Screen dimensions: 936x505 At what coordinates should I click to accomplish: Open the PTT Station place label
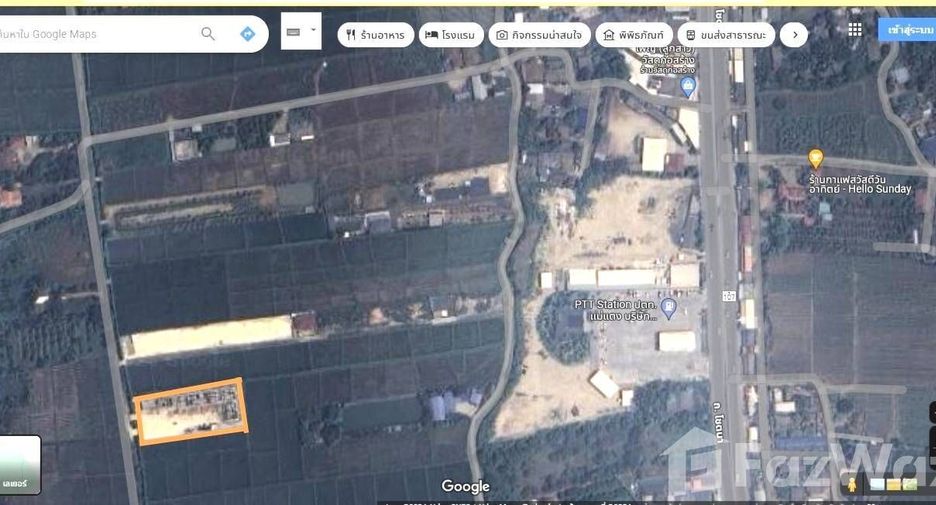point(616,310)
